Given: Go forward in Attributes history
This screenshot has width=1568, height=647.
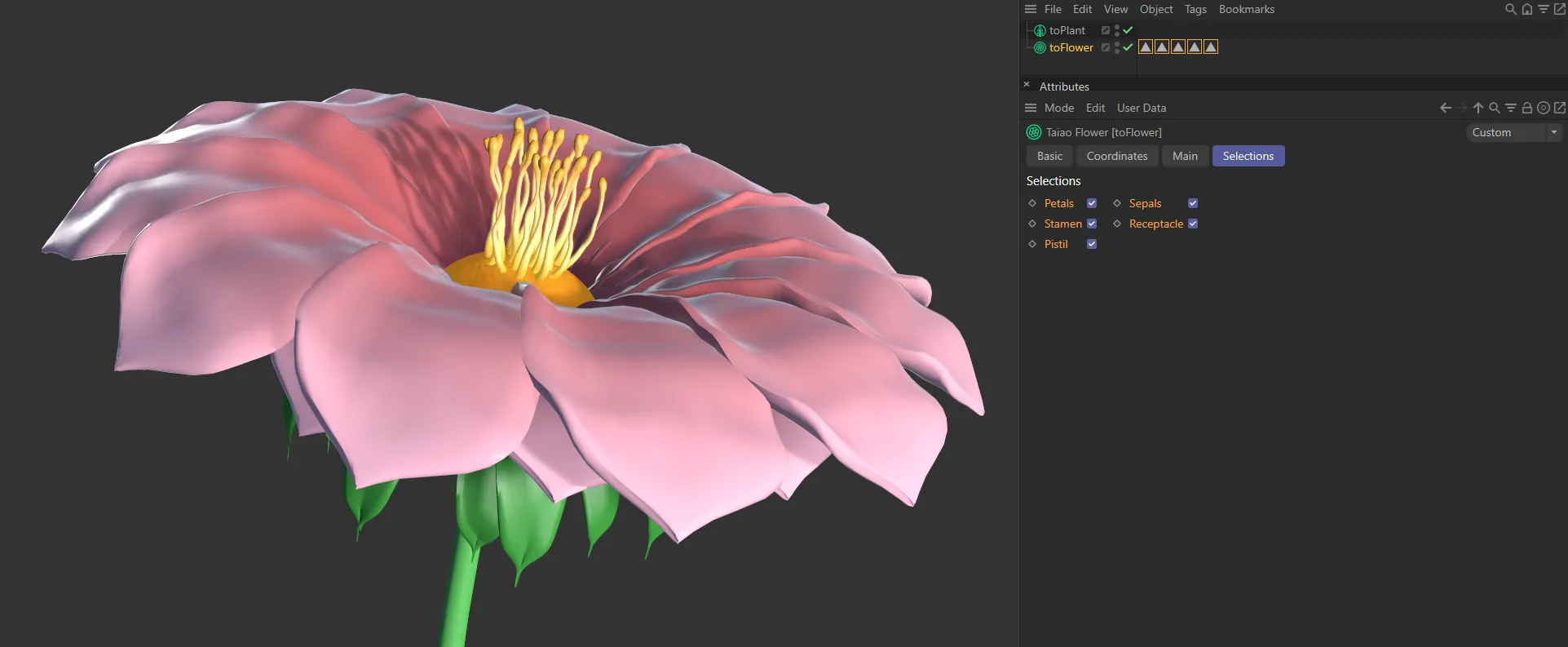Looking at the screenshot, I should click(1462, 108).
